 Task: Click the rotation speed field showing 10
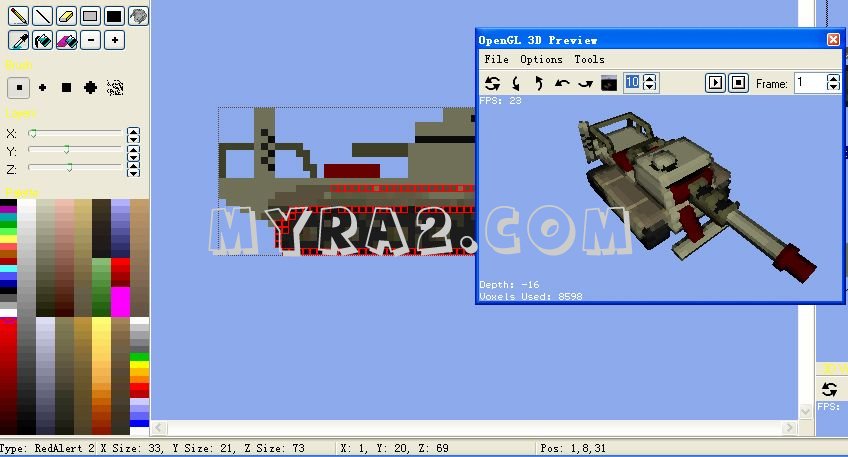(x=632, y=83)
